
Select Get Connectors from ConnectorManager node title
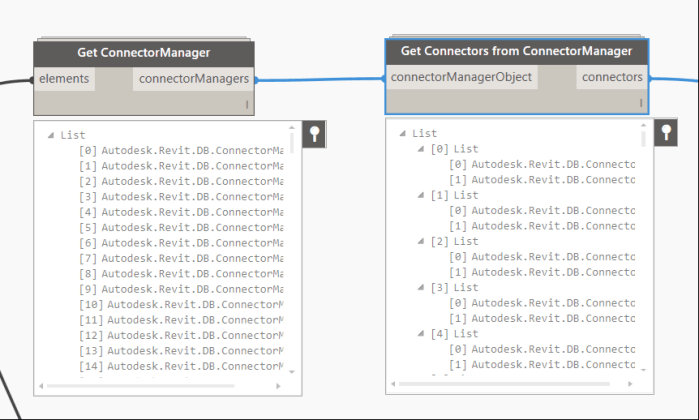(516, 50)
